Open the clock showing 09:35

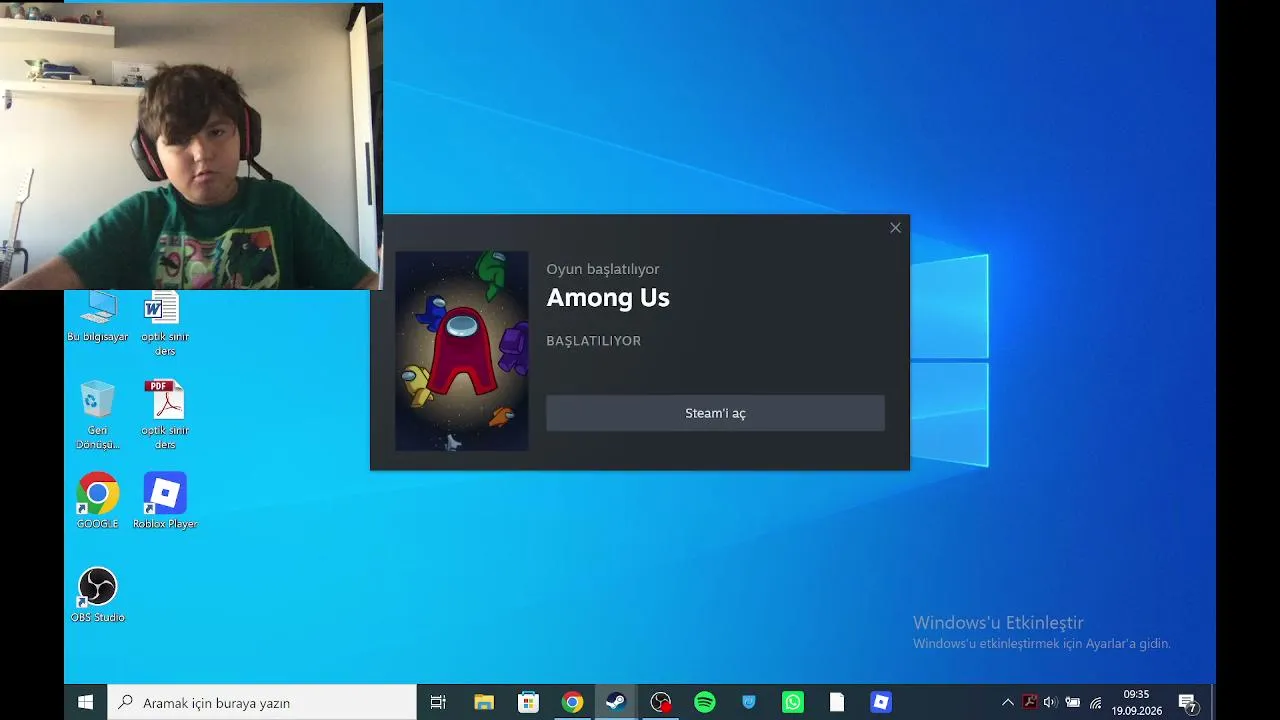pos(1137,703)
